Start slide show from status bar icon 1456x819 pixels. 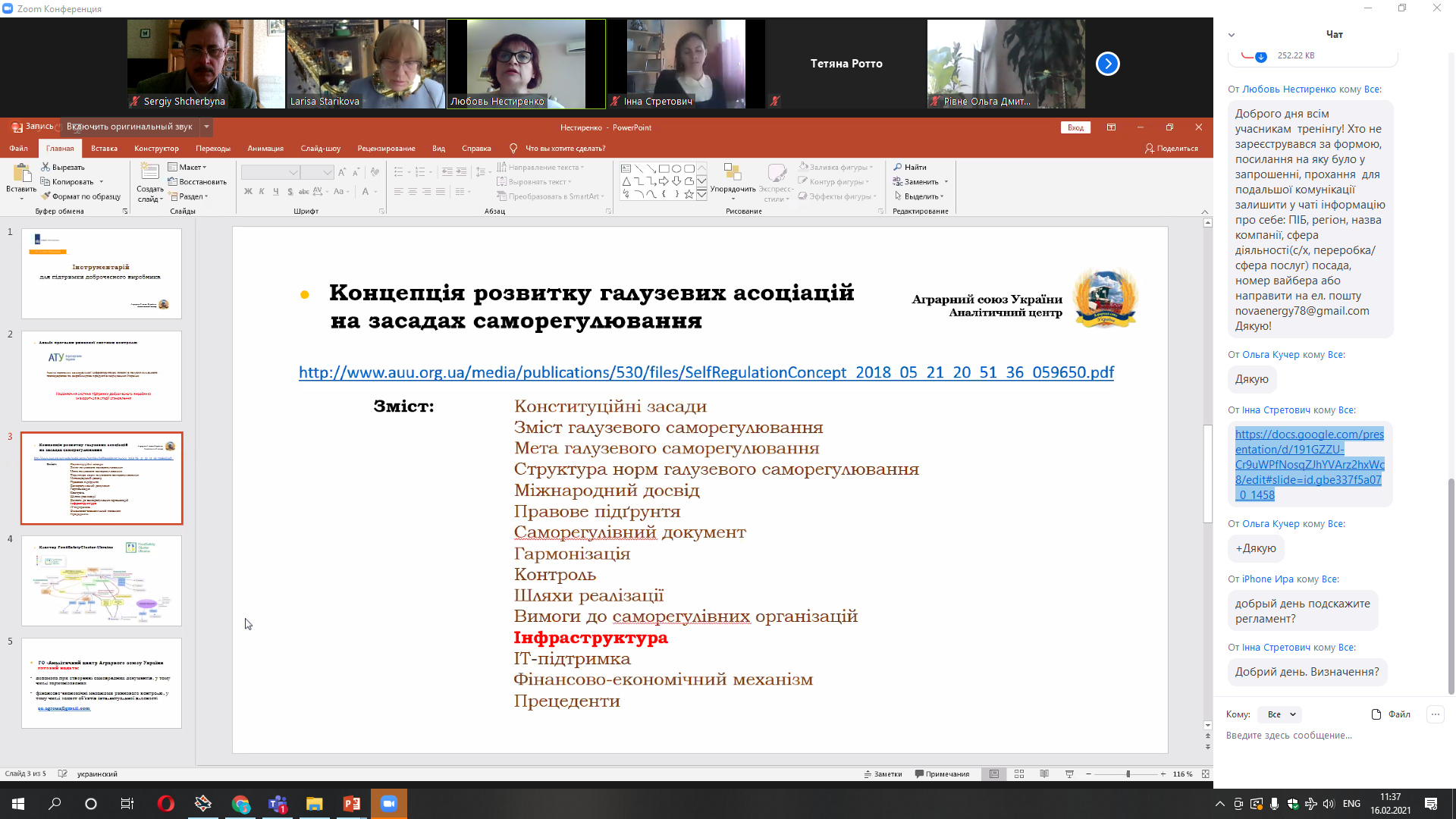(1069, 774)
